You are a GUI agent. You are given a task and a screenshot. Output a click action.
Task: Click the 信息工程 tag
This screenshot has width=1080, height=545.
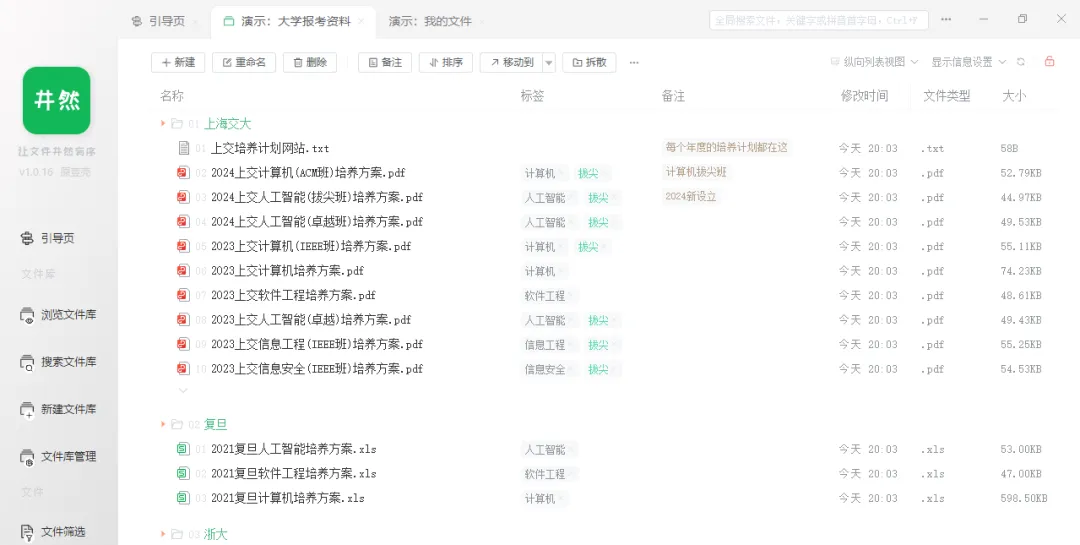click(x=549, y=345)
